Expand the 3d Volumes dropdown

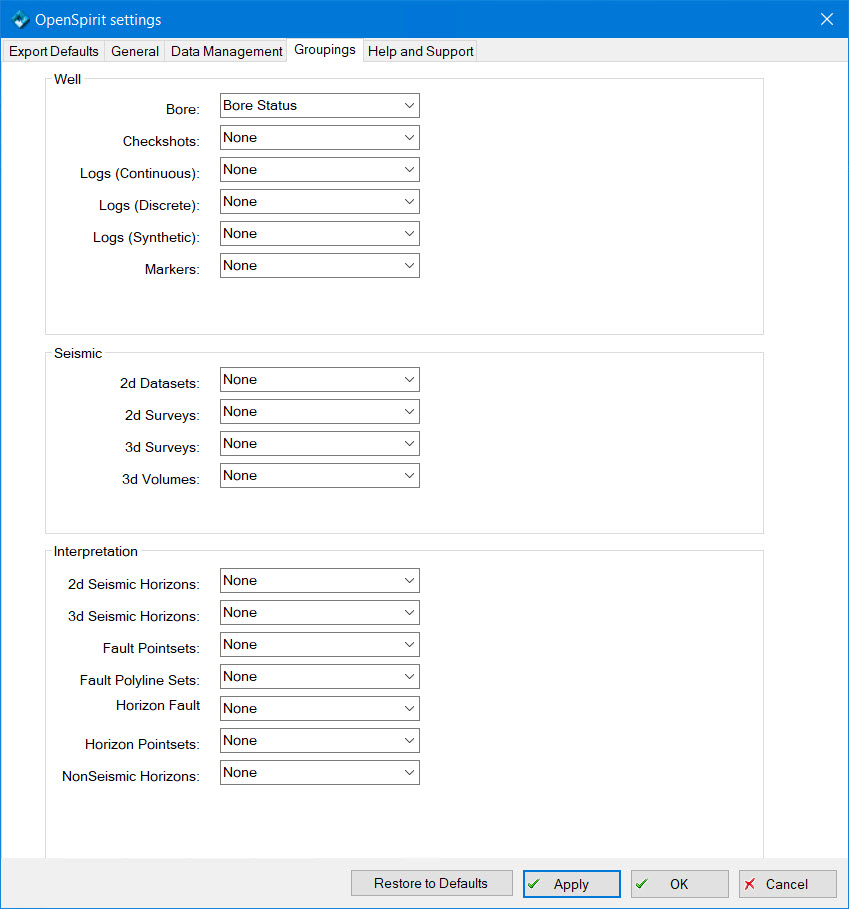pyautogui.click(x=319, y=475)
